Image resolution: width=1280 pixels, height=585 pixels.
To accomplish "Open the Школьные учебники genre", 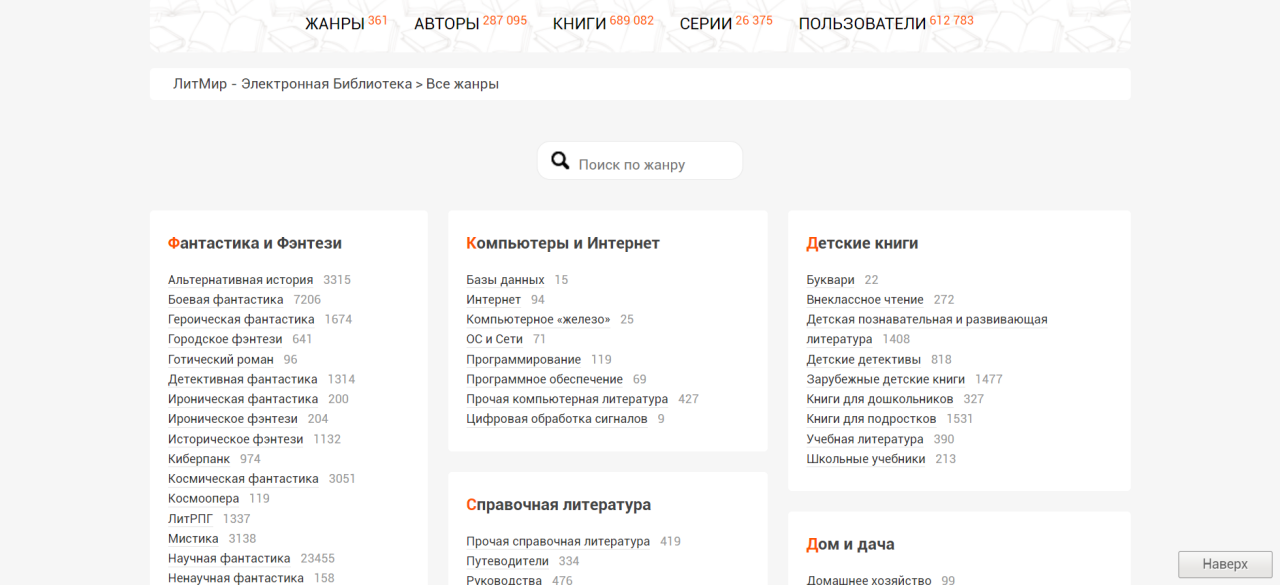I will (865, 459).
